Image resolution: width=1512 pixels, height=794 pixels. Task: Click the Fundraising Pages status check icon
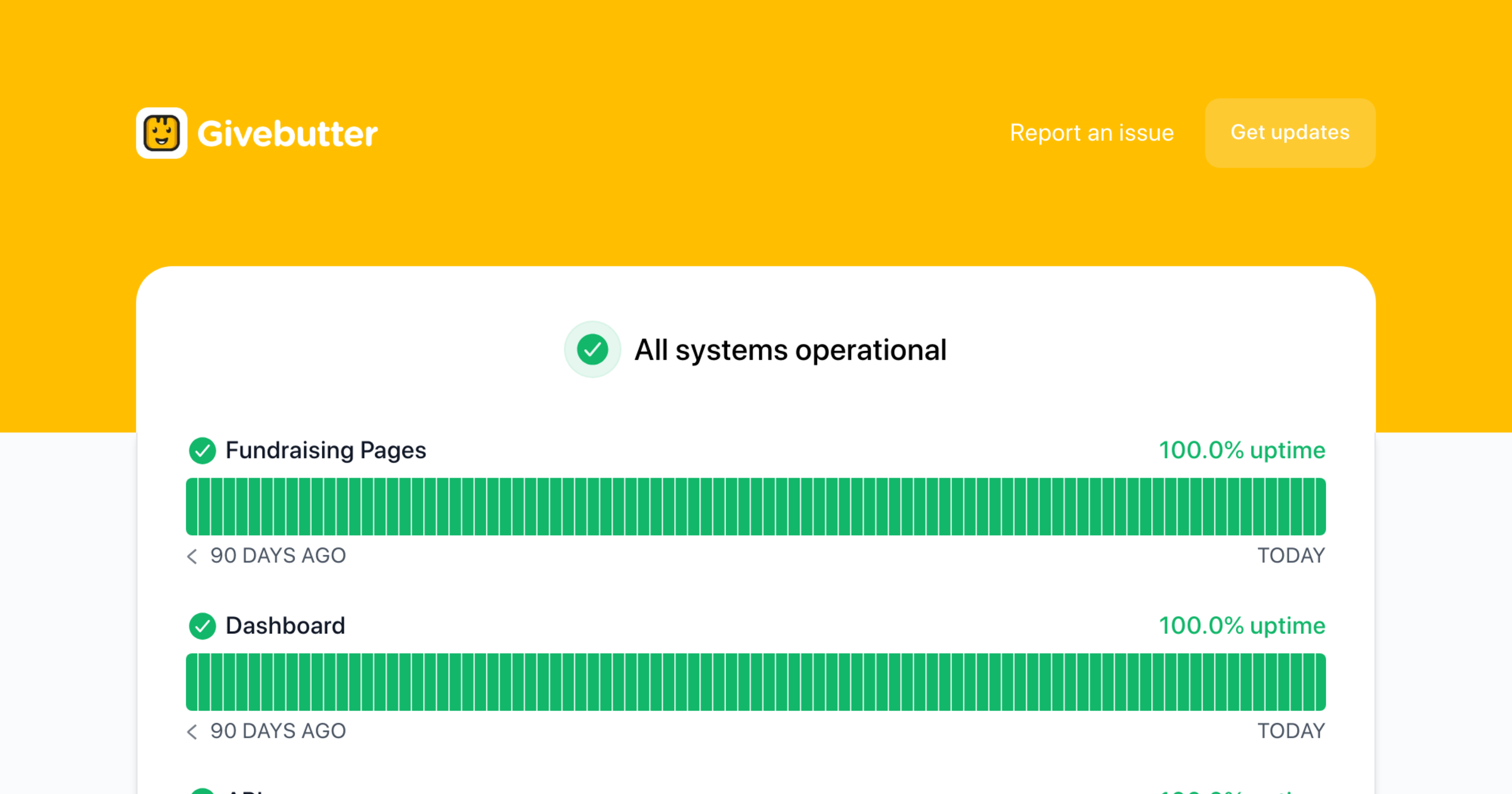202,451
